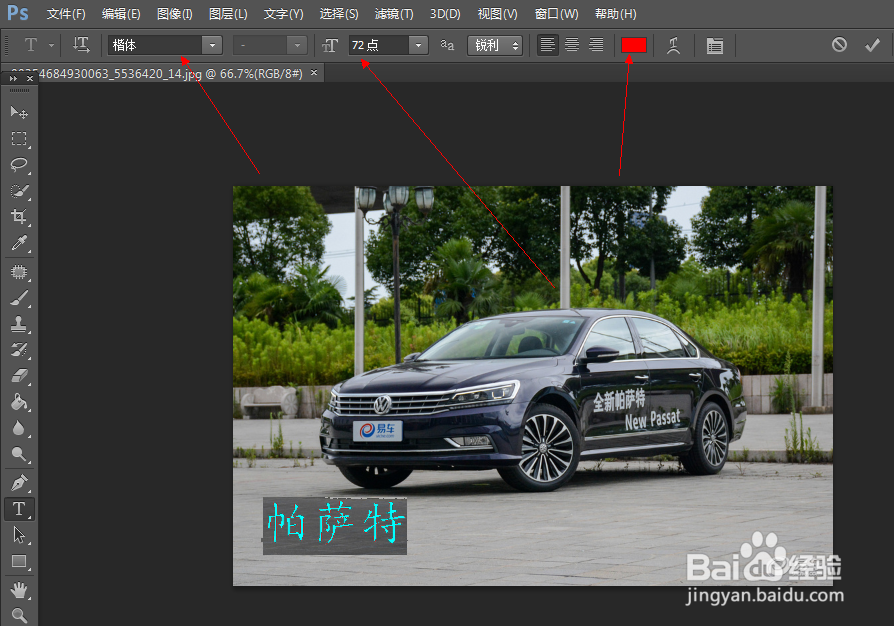Open the 滤镜(T) menu
Screen dimensions: 894x626
coord(394,14)
